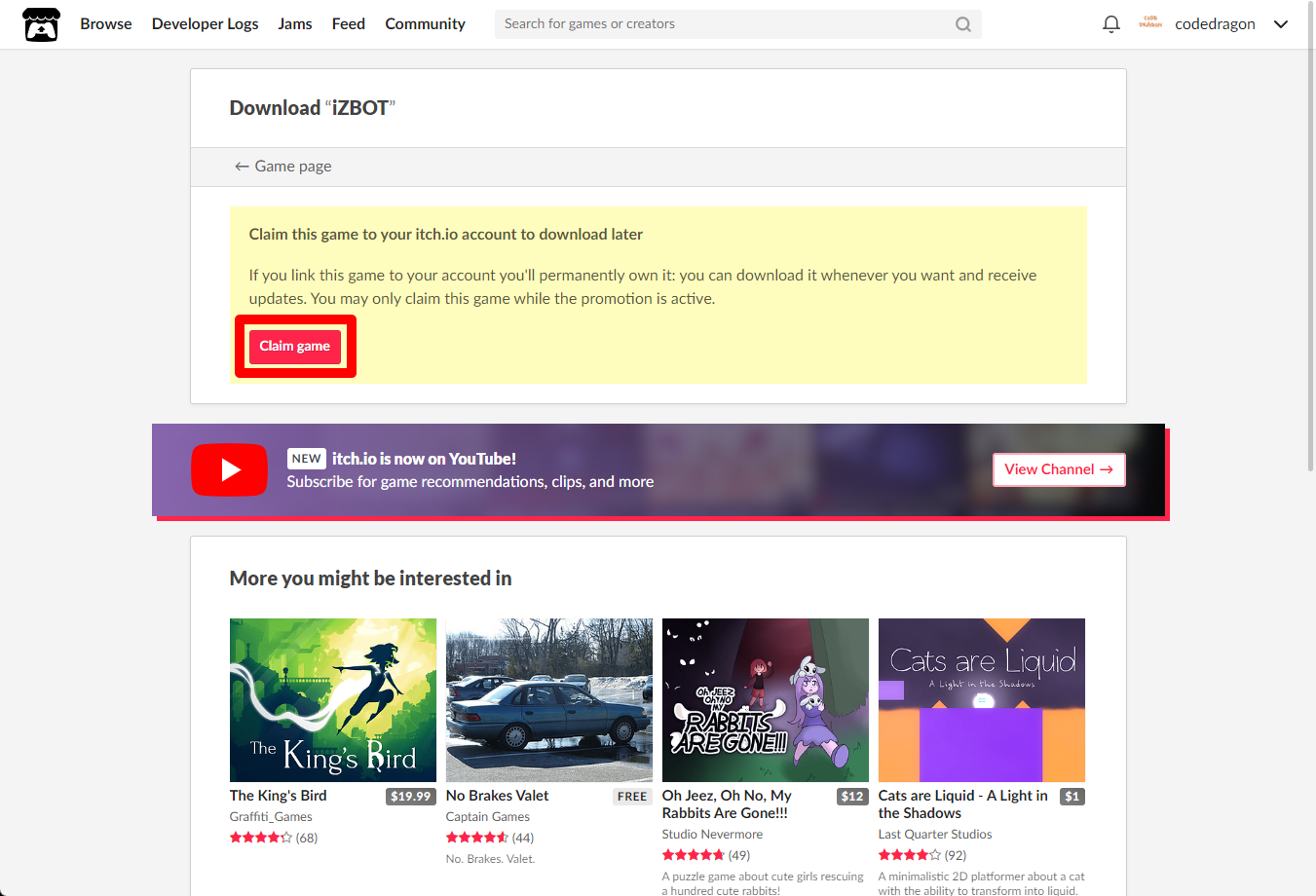Click the FREE price tag

coord(632,797)
